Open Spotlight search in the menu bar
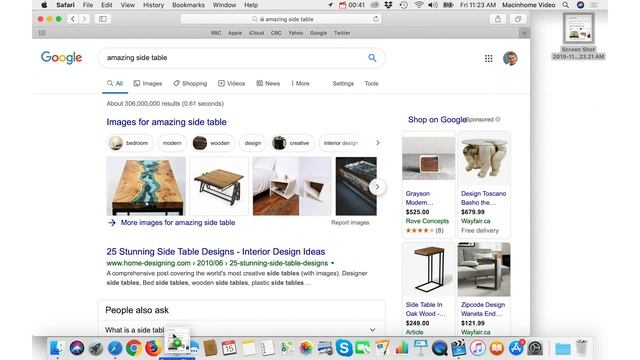Screen dimensions: 640x360 coord(566,5)
